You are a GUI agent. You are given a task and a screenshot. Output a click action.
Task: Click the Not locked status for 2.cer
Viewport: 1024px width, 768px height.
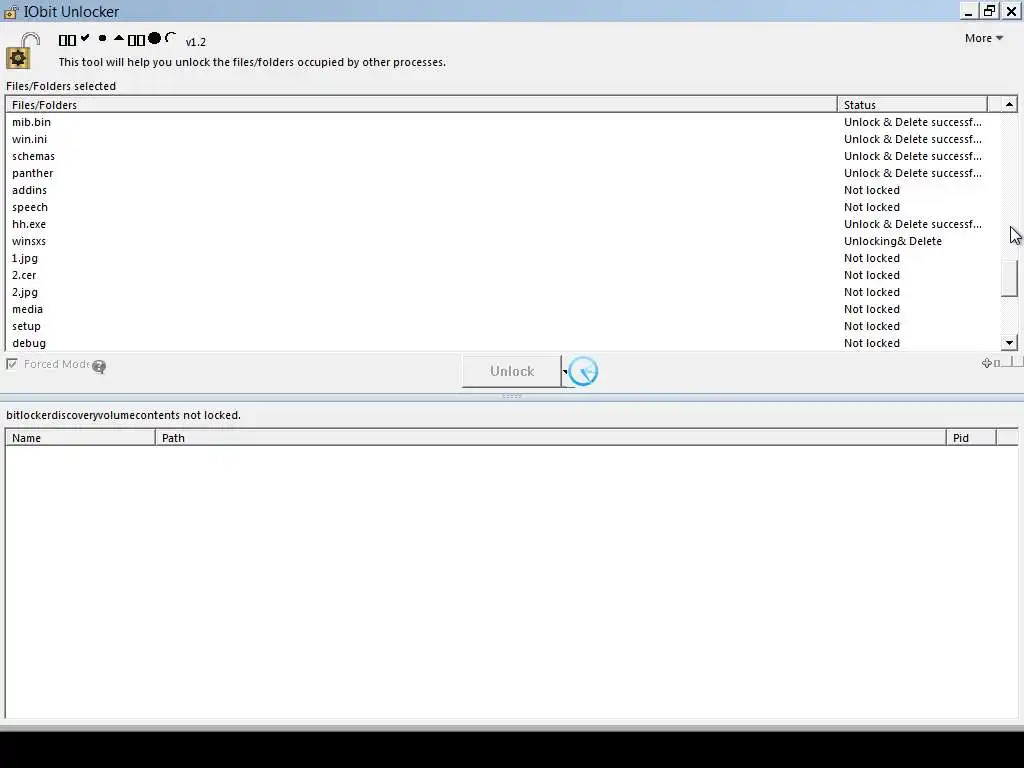click(872, 275)
